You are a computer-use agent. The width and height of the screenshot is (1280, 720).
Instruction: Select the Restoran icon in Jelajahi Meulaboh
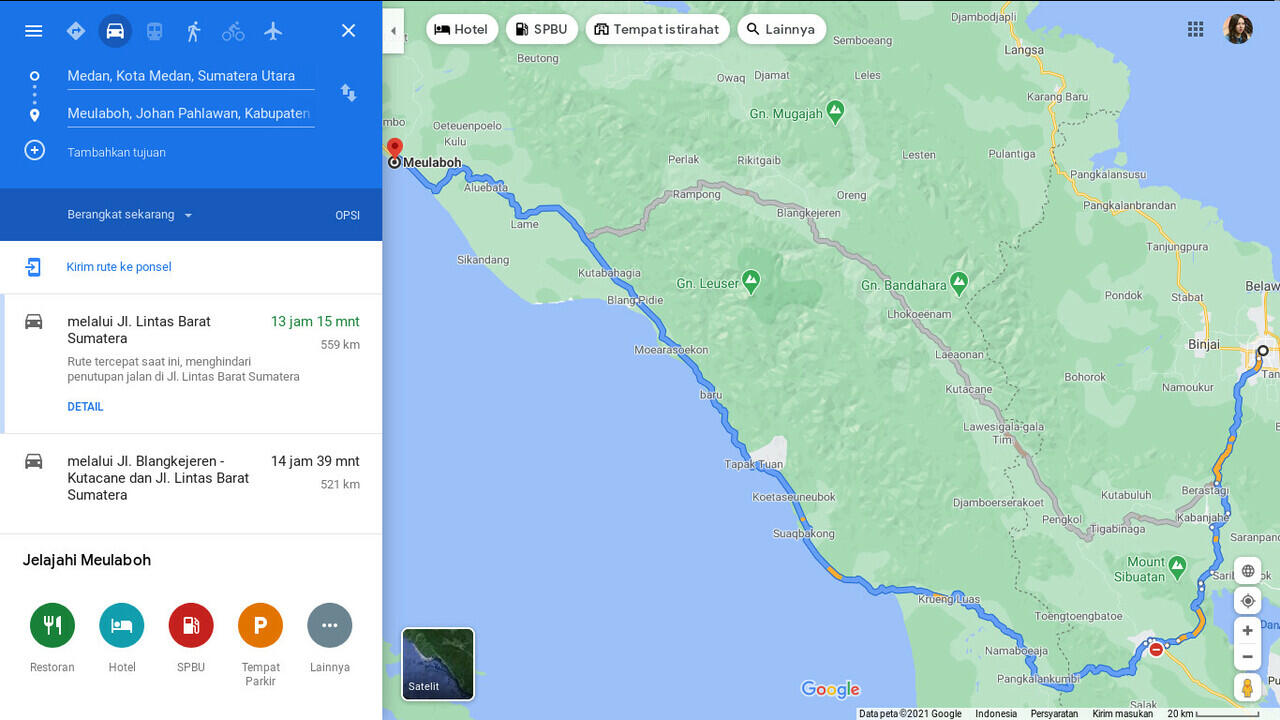(52, 625)
